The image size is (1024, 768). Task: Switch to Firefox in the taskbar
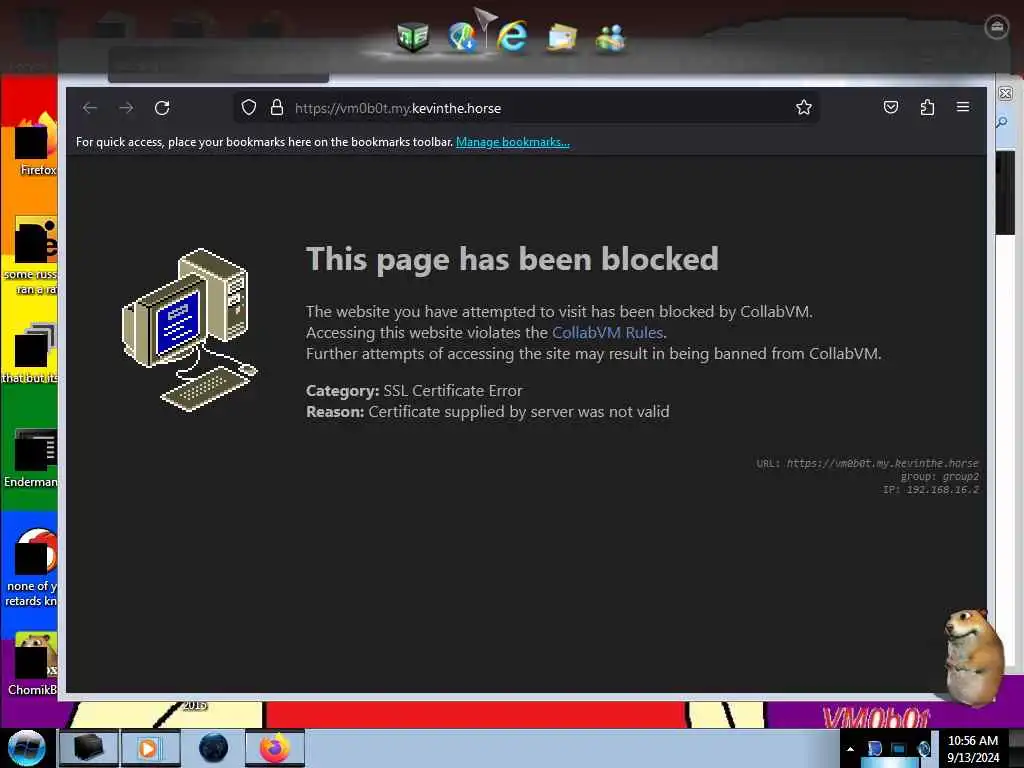pos(275,748)
